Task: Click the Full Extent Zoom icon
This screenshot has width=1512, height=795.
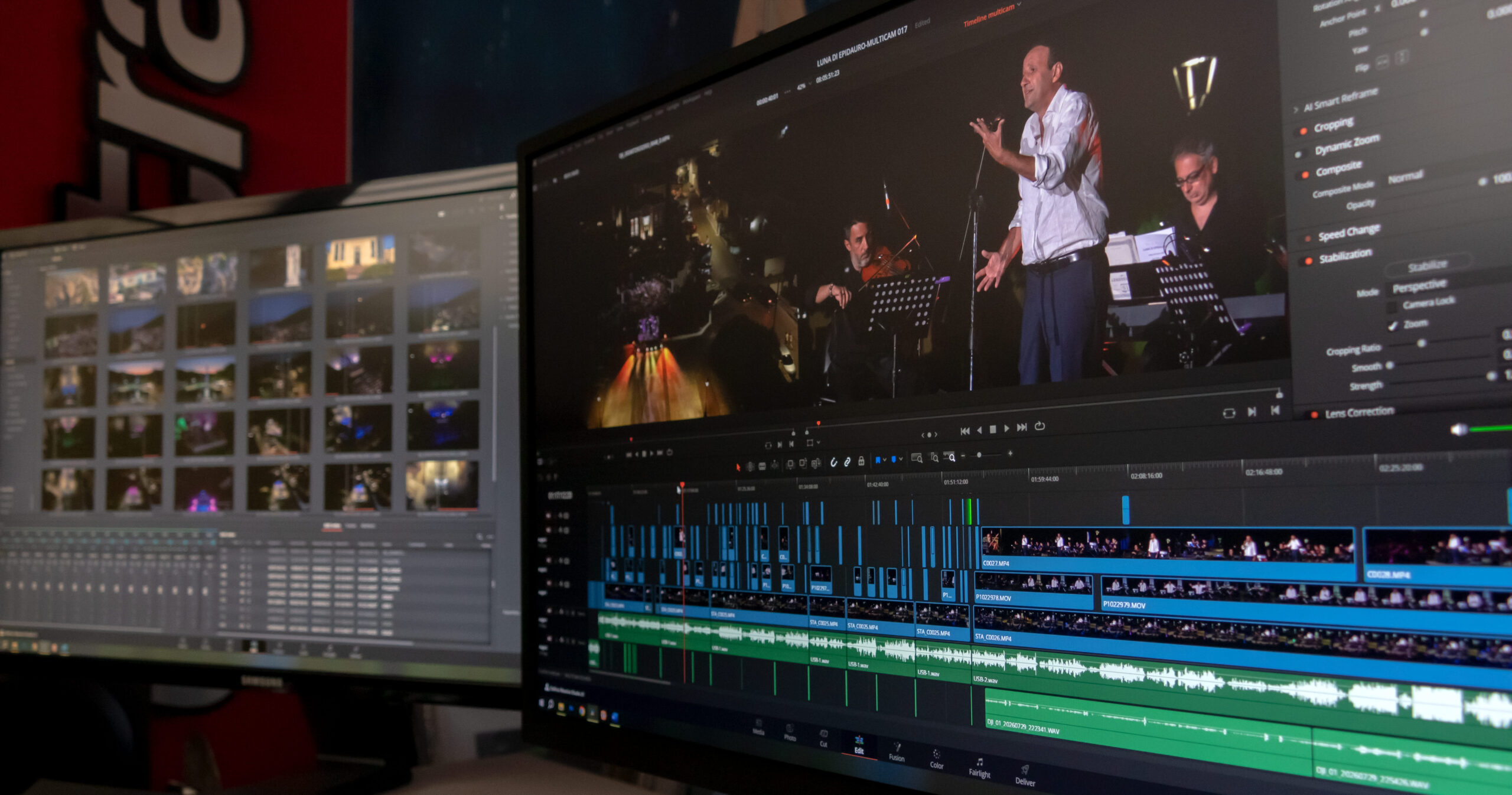Action: tap(917, 458)
